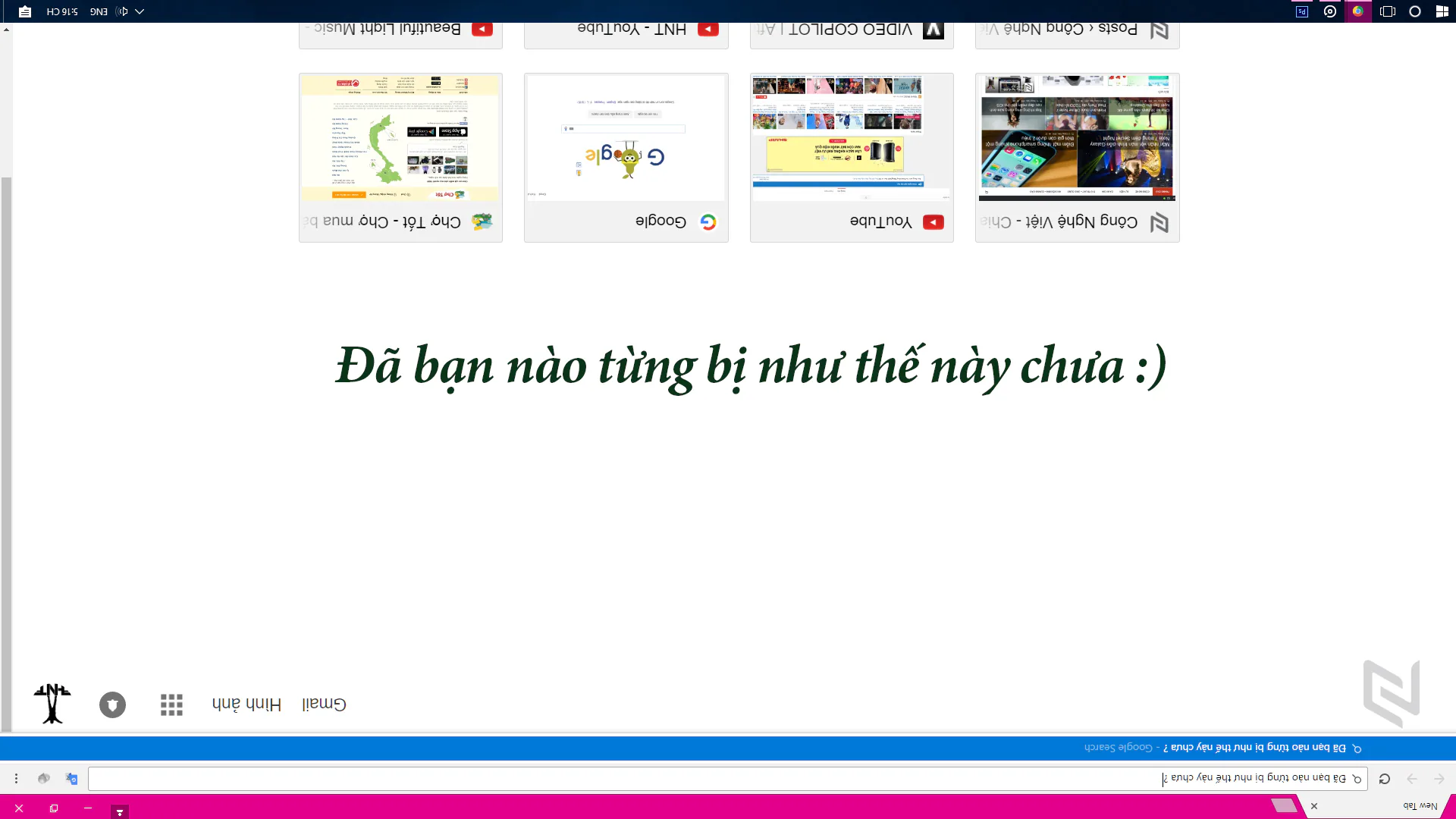Screen dimensions: 1456x819
Task: Open Task View from the taskbar
Action: [x=1387, y=11]
